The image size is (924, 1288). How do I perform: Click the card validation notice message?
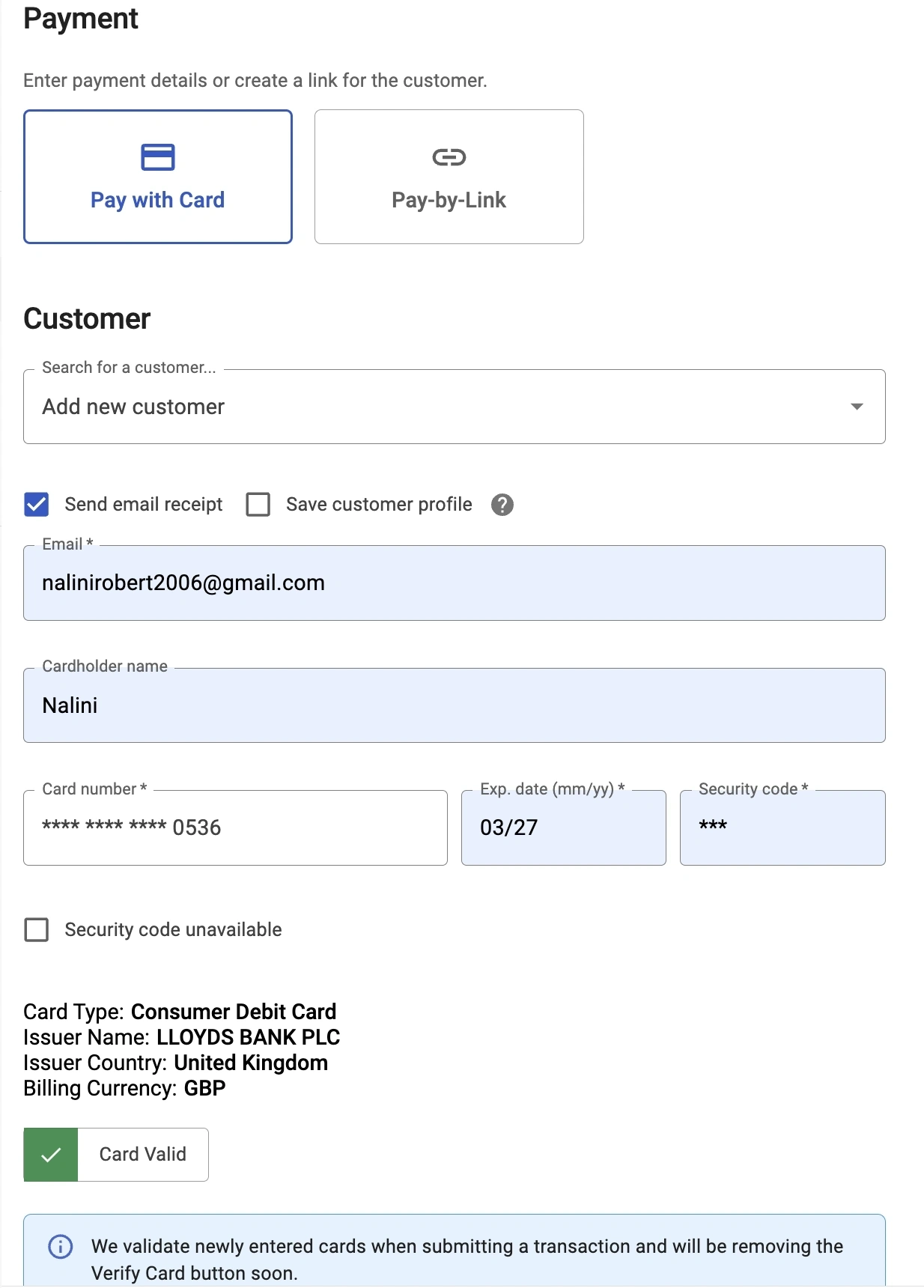[x=466, y=1259]
